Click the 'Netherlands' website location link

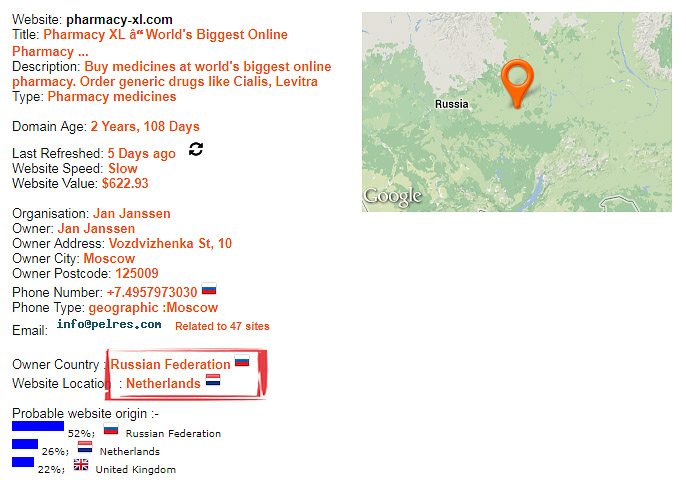tap(163, 384)
